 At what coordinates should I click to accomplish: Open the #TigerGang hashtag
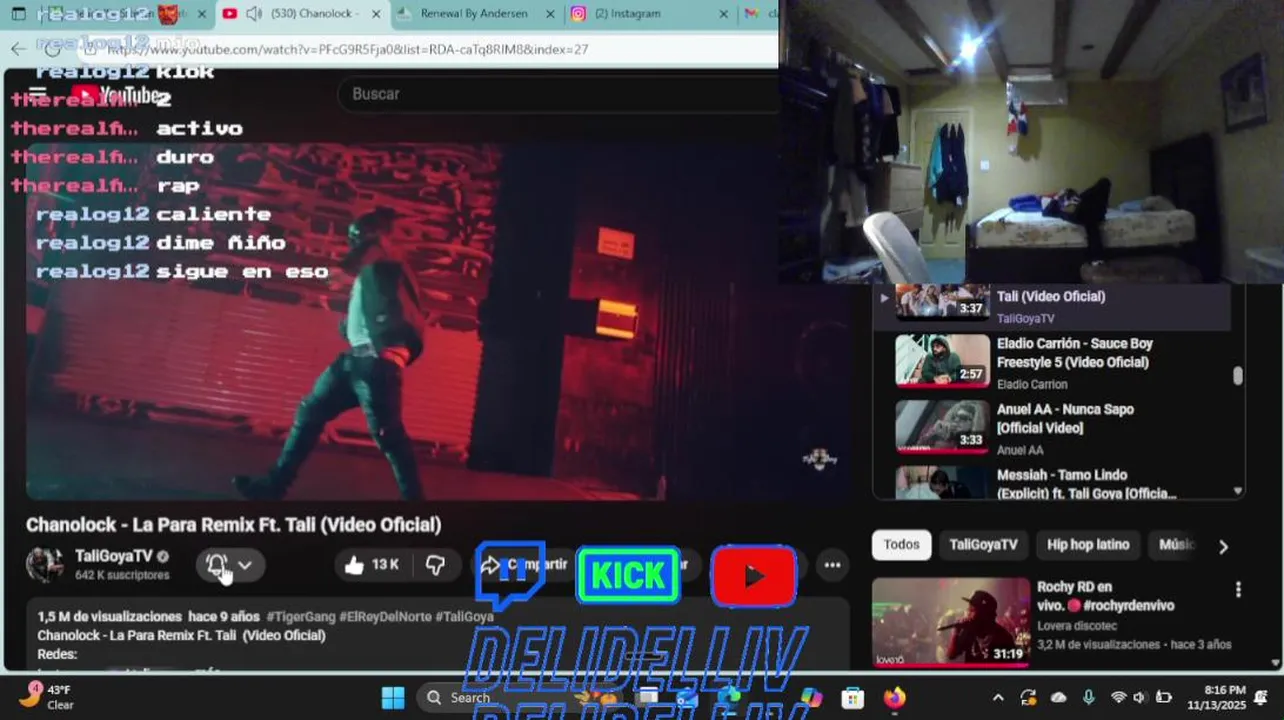click(x=300, y=617)
